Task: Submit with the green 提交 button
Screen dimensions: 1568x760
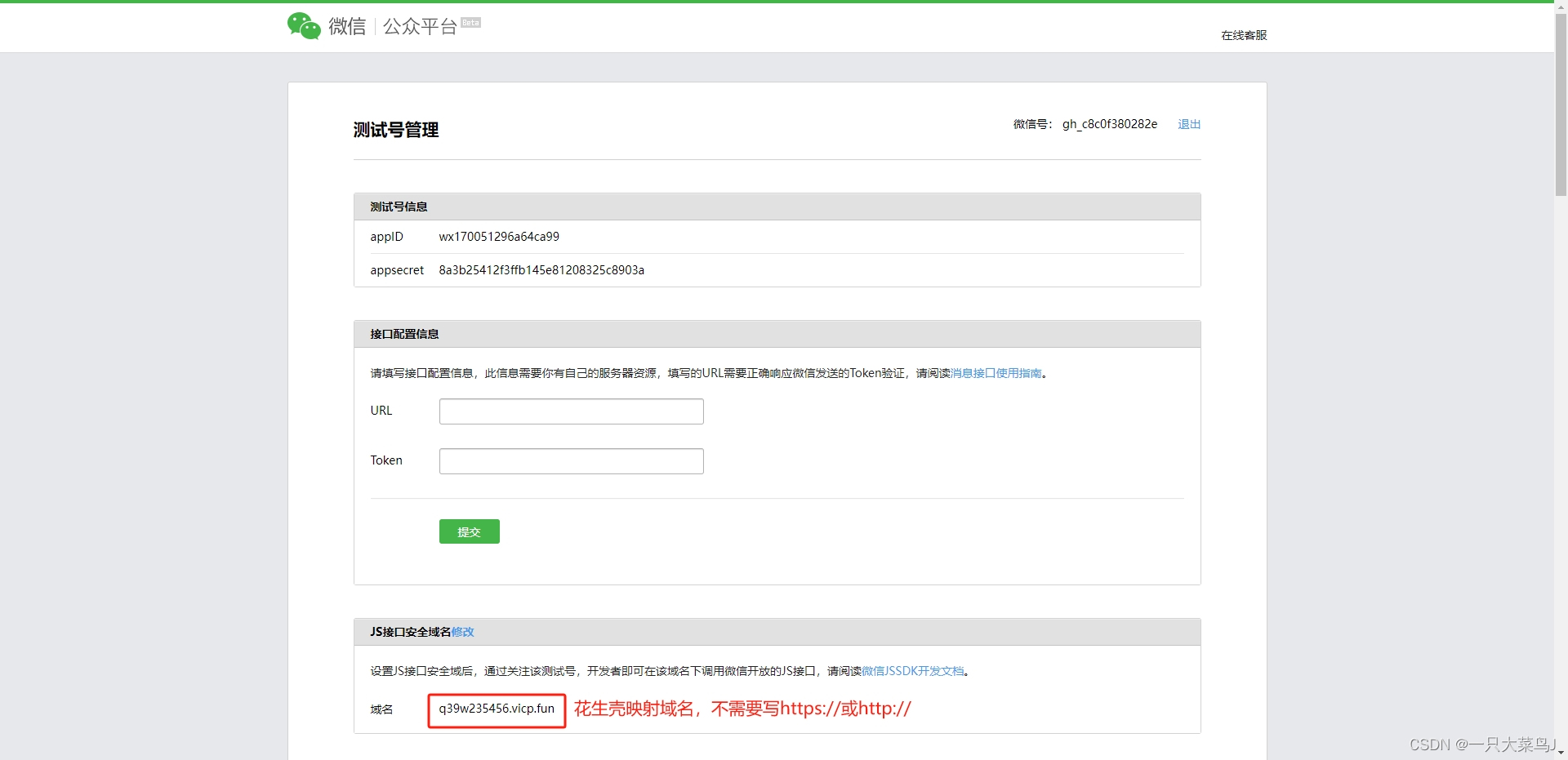Action: 469,531
